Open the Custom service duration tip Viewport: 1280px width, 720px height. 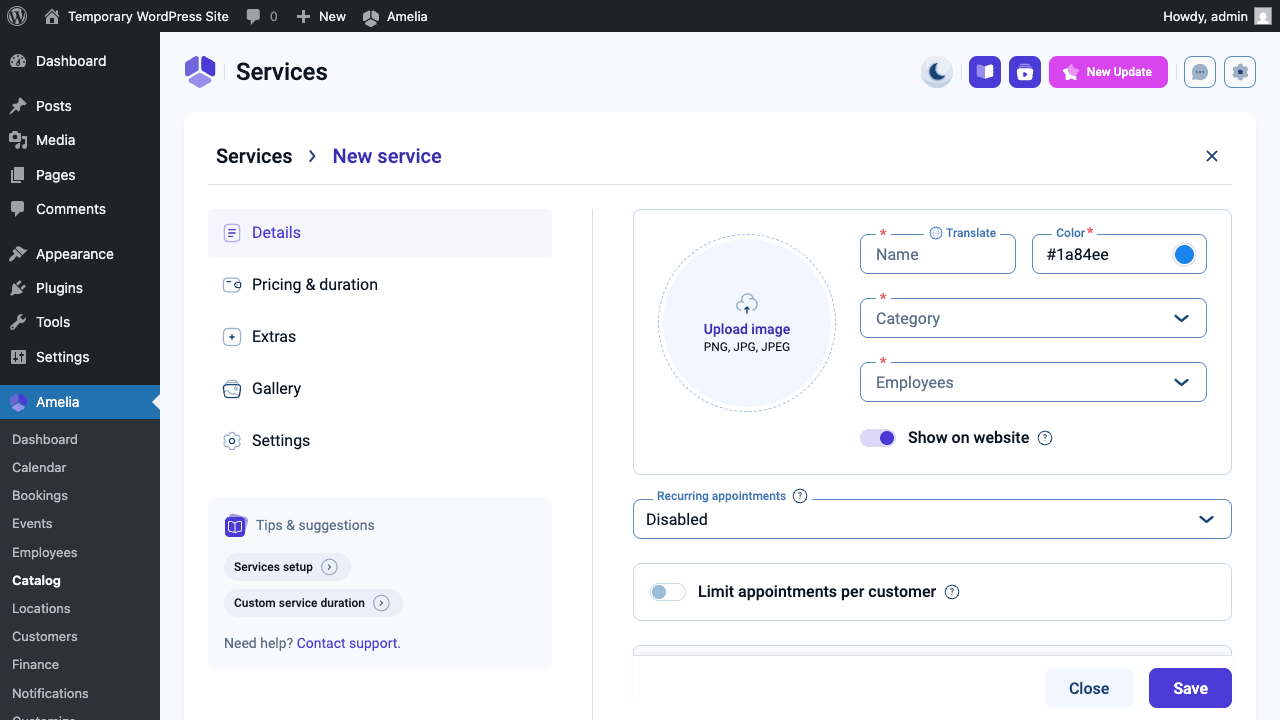pyautogui.click(x=313, y=603)
